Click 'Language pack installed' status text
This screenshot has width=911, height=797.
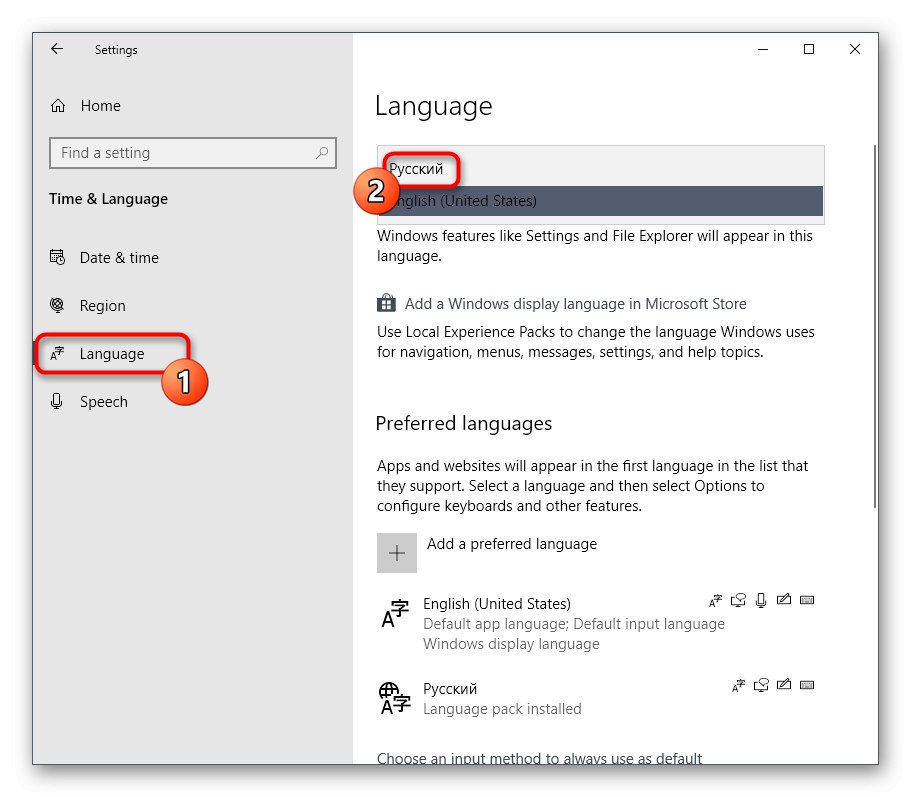point(502,709)
